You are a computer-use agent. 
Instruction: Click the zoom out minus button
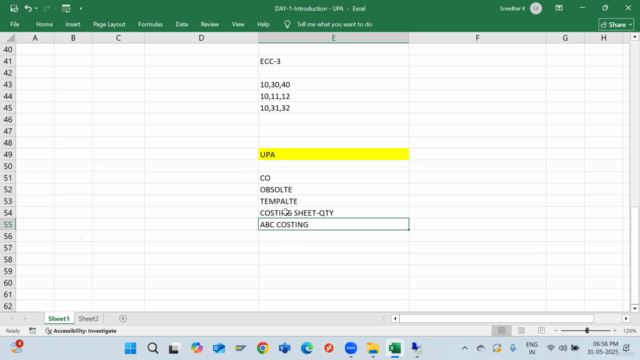pyautogui.click(x=556, y=331)
